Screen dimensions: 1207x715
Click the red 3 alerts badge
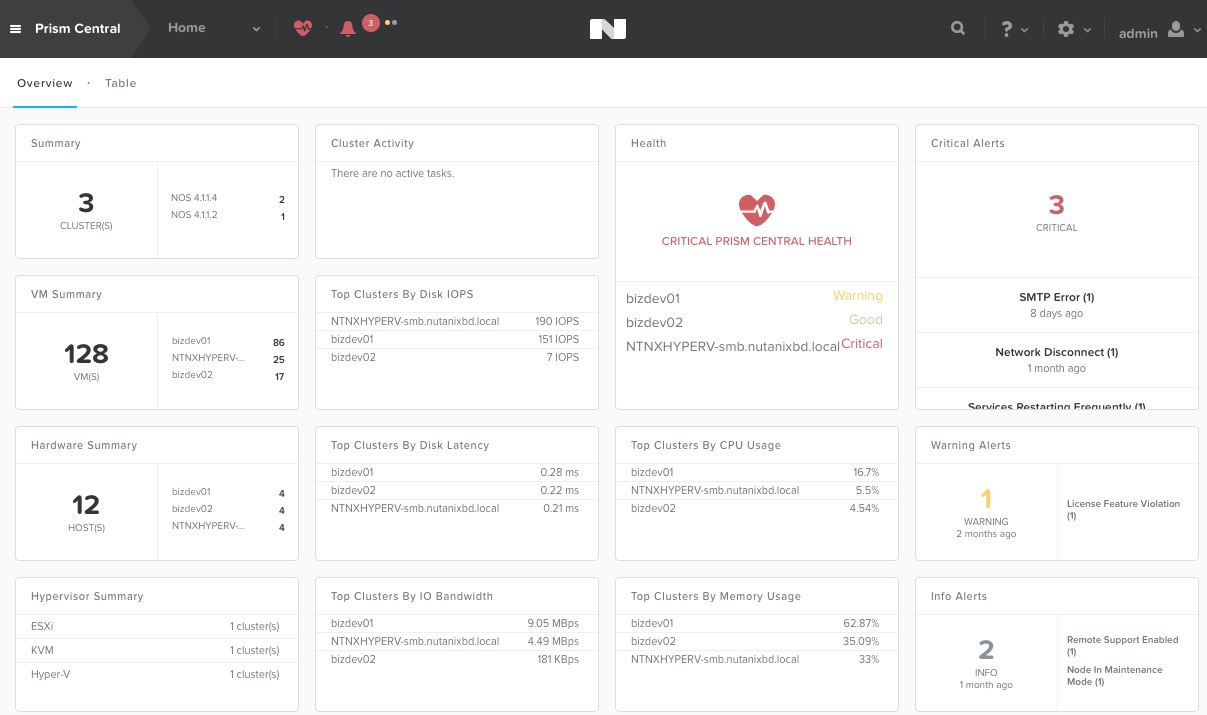pyautogui.click(x=370, y=22)
